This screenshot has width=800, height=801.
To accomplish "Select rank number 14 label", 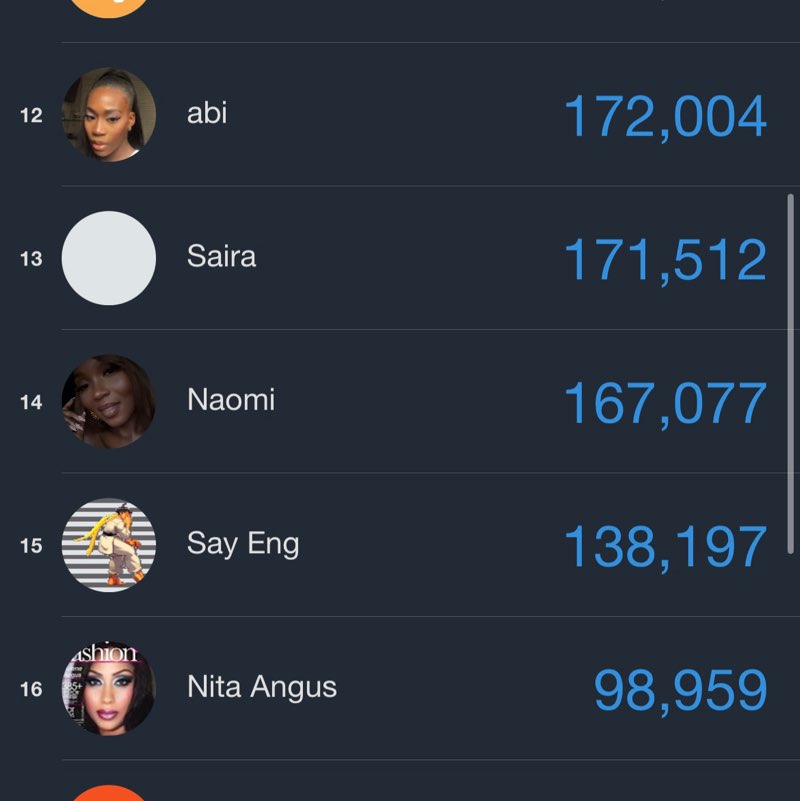I will 31,402.
